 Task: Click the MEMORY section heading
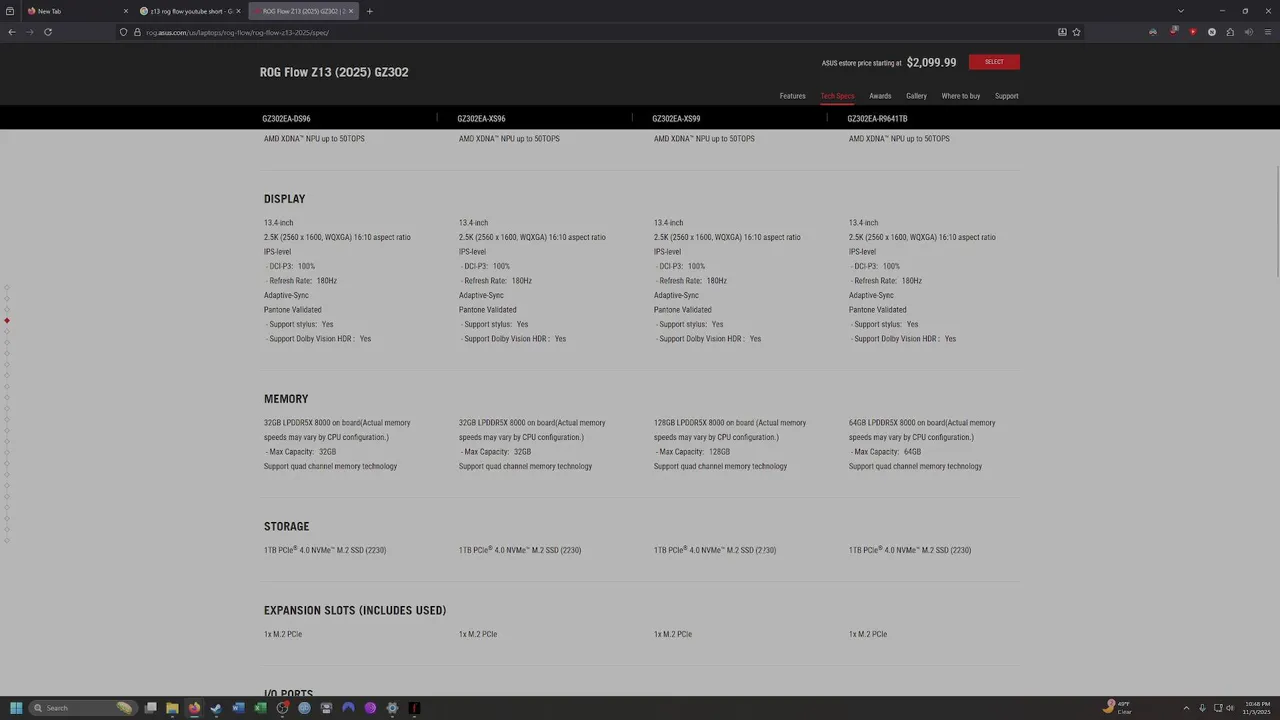pos(286,399)
